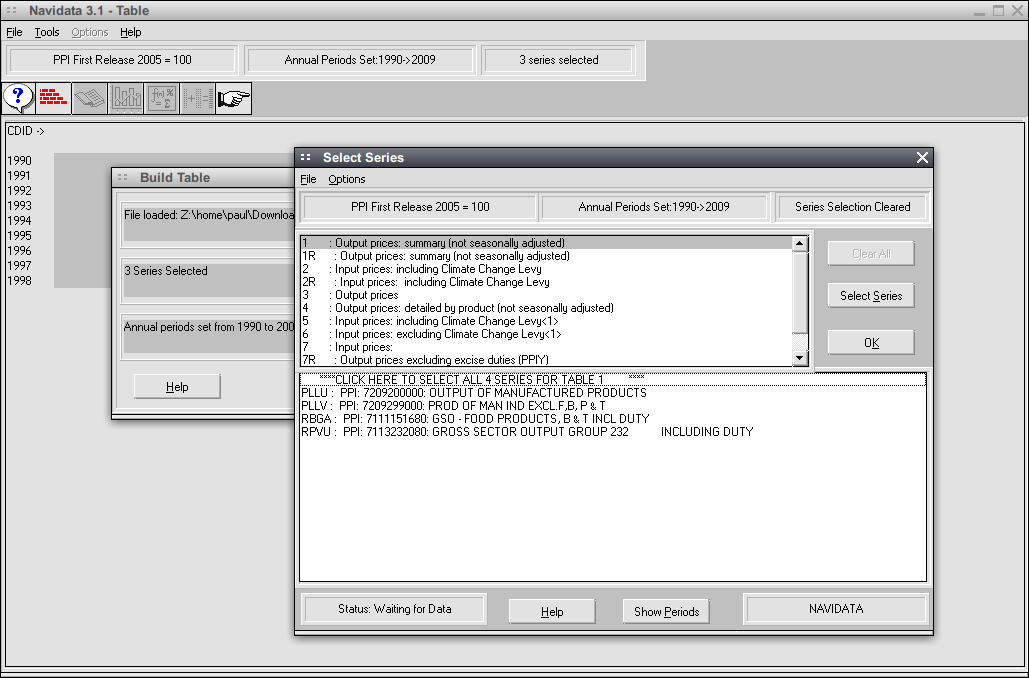Viewport: 1029px width, 678px height.
Task: Click the series list scrollbar up arrow
Action: [800, 244]
